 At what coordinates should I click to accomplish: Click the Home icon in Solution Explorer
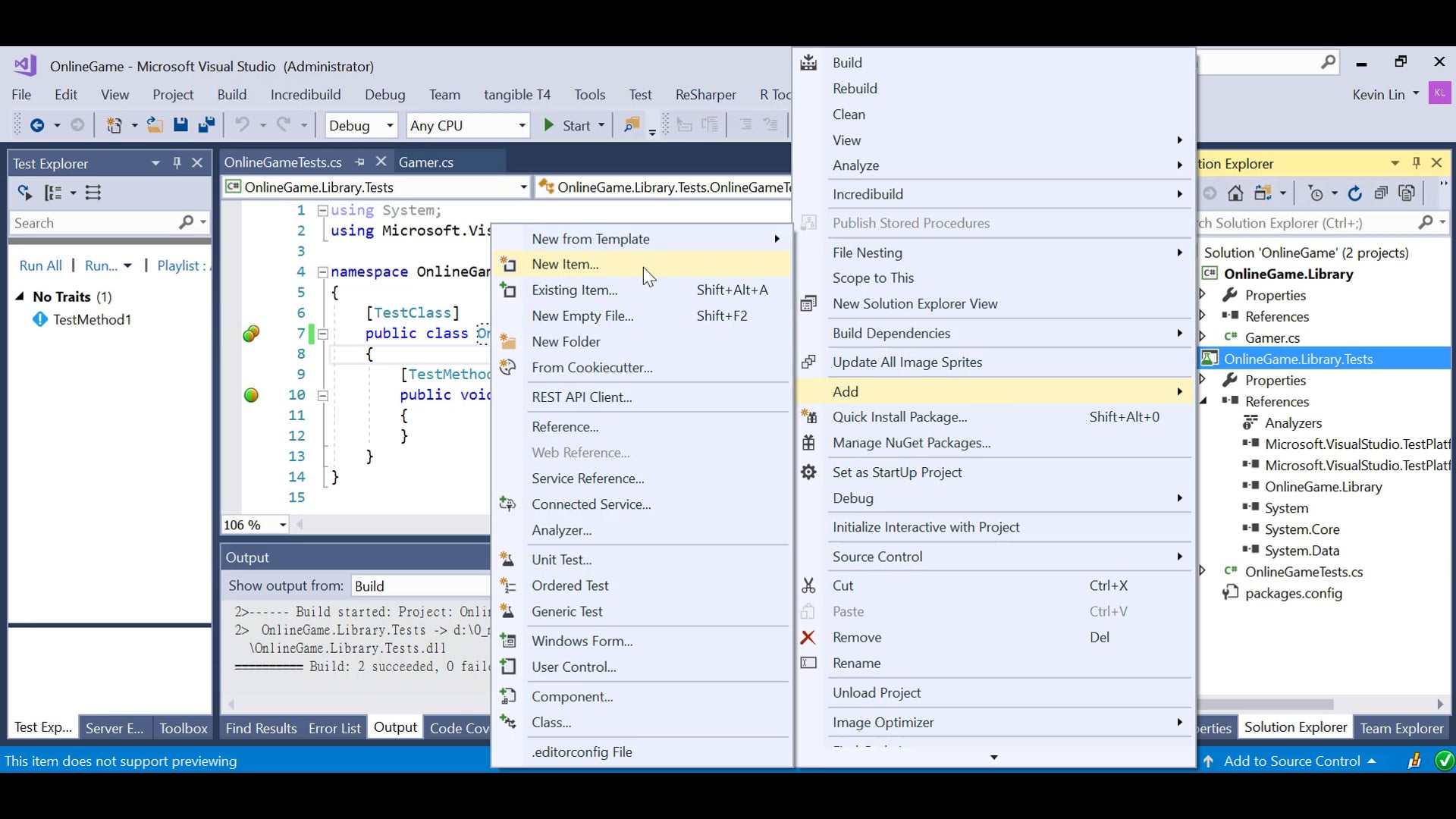pyautogui.click(x=1236, y=193)
